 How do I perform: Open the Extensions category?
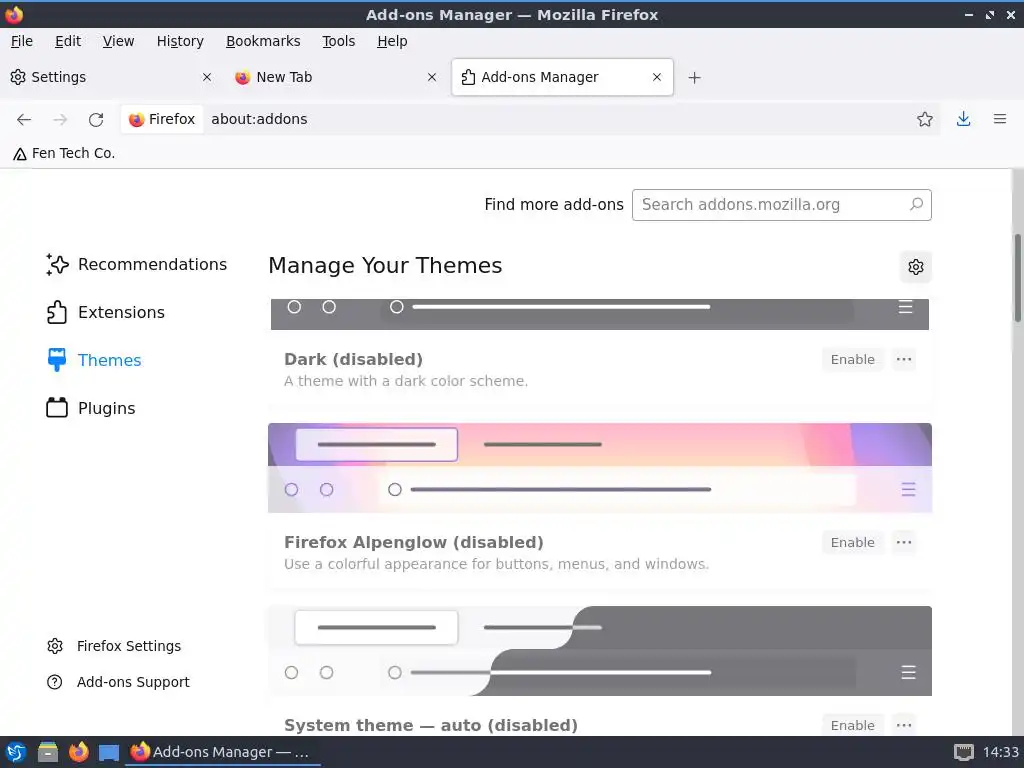pyautogui.click(x=106, y=312)
